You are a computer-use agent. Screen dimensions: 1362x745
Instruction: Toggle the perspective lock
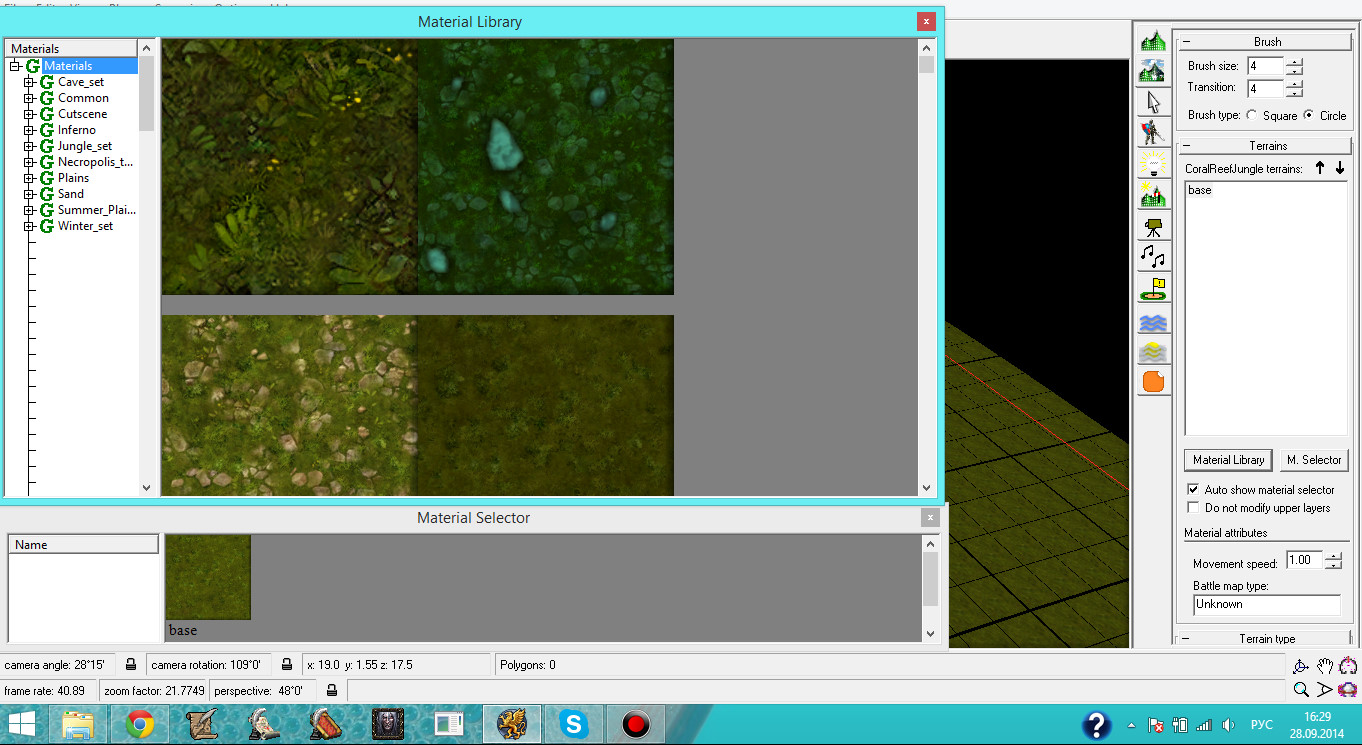coord(332,690)
